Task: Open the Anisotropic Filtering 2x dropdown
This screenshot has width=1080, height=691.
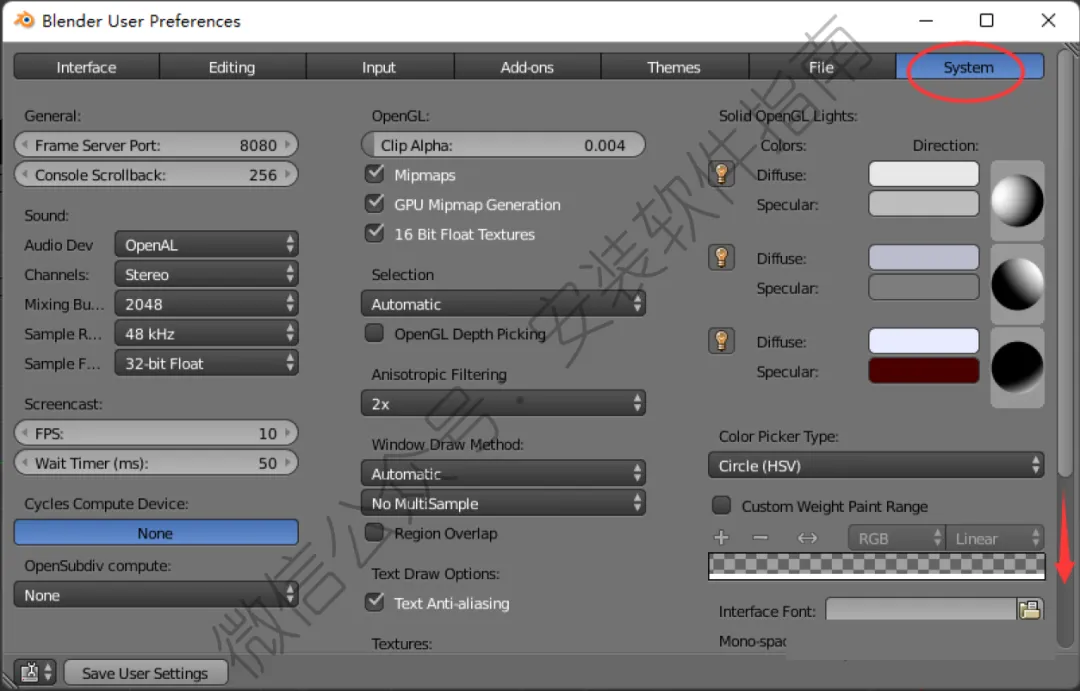Action: tap(503, 404)
